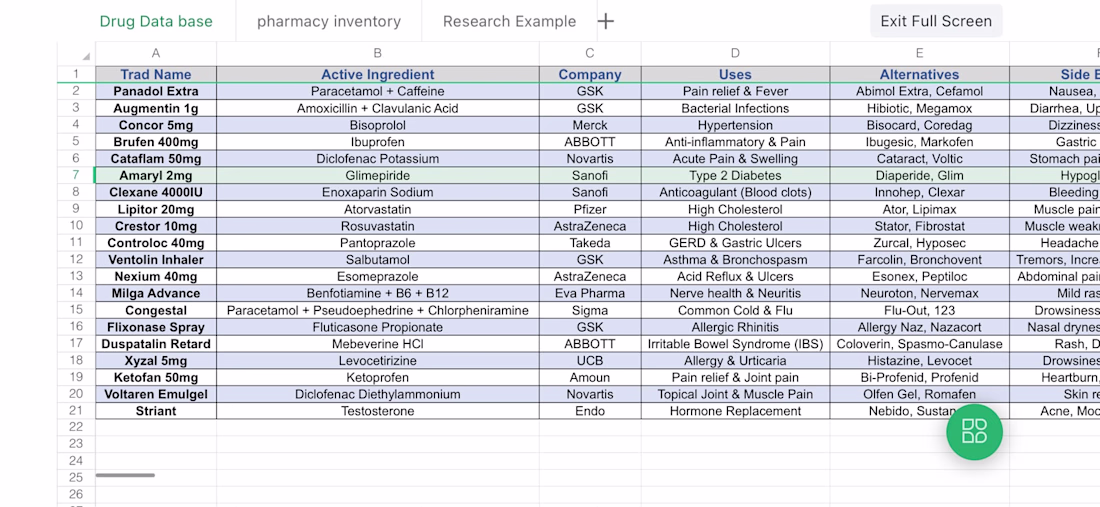Click the Hypertension uses cell
Screen dimensions: 1100x507
pyautogui.click(x=735, y=125)
